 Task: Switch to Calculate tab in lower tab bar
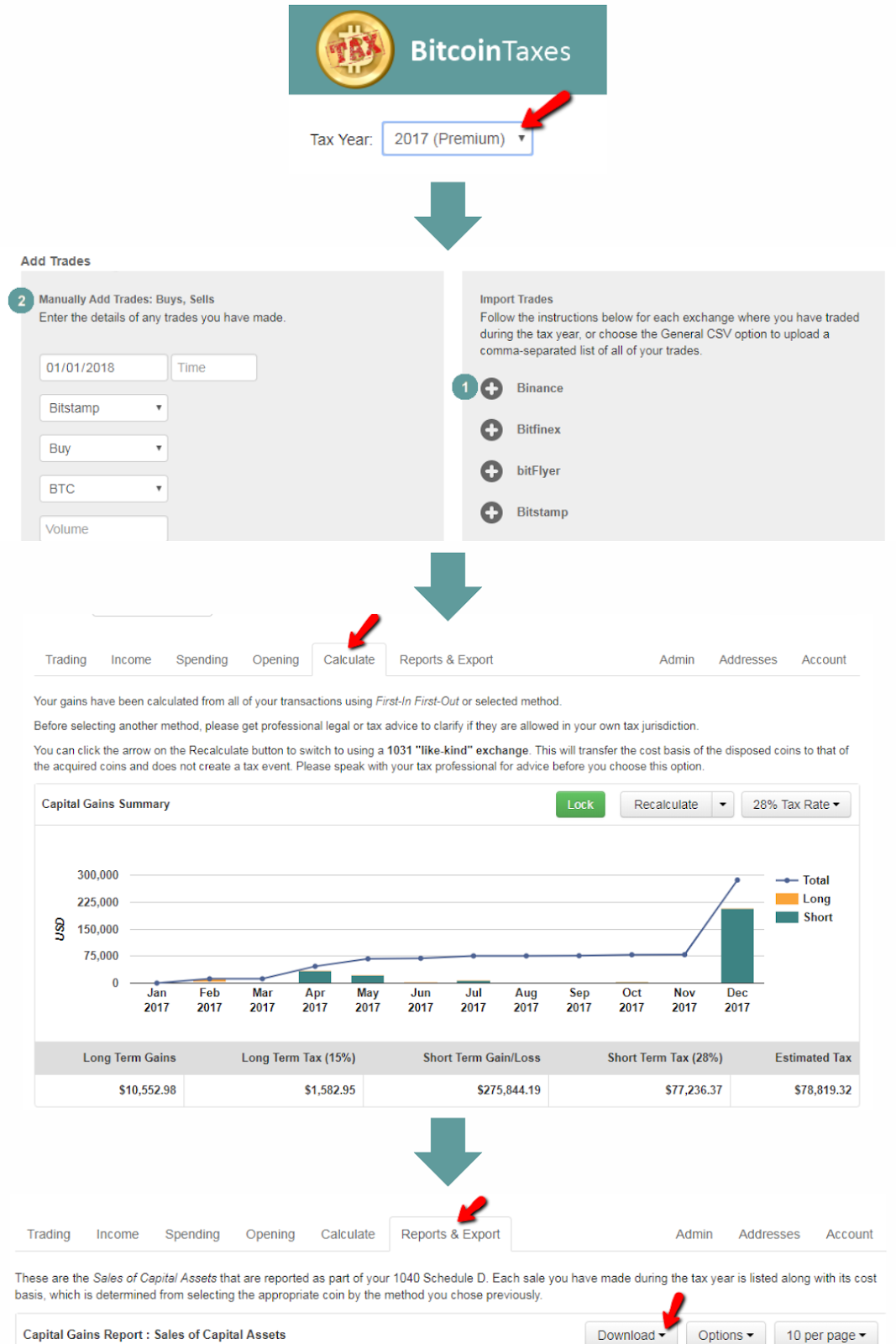click(348, 1235)
